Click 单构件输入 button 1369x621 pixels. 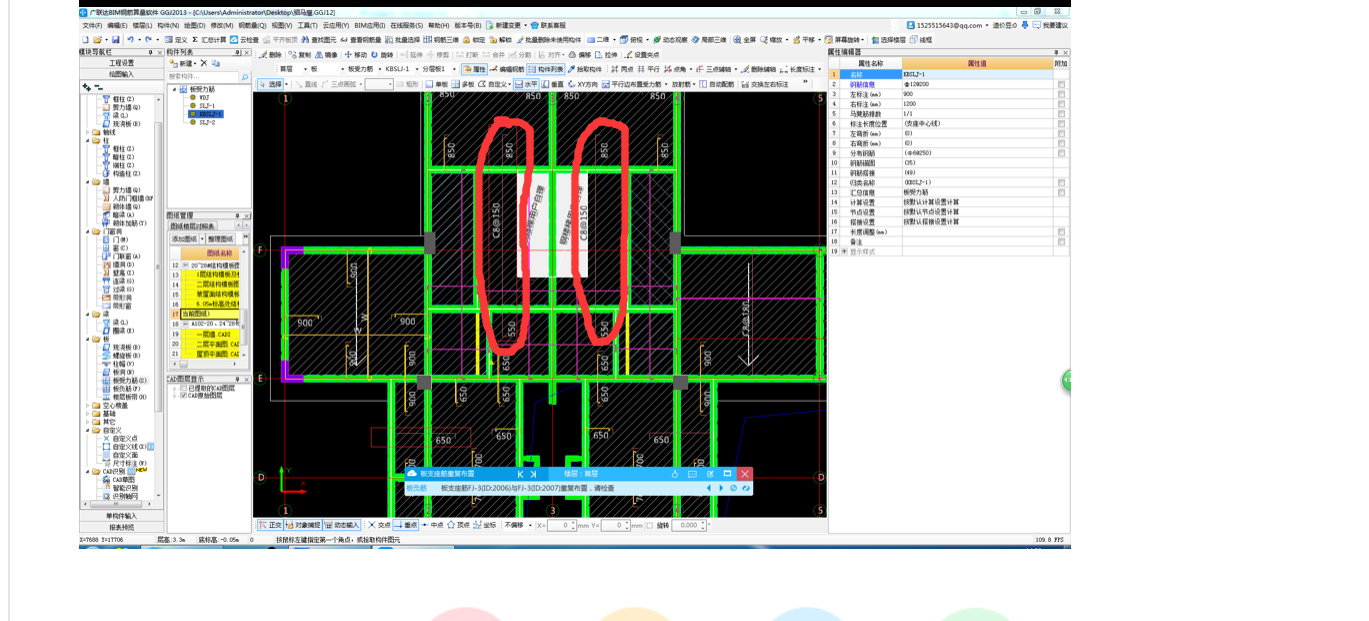pyautogui.click(x=121, y=516)
